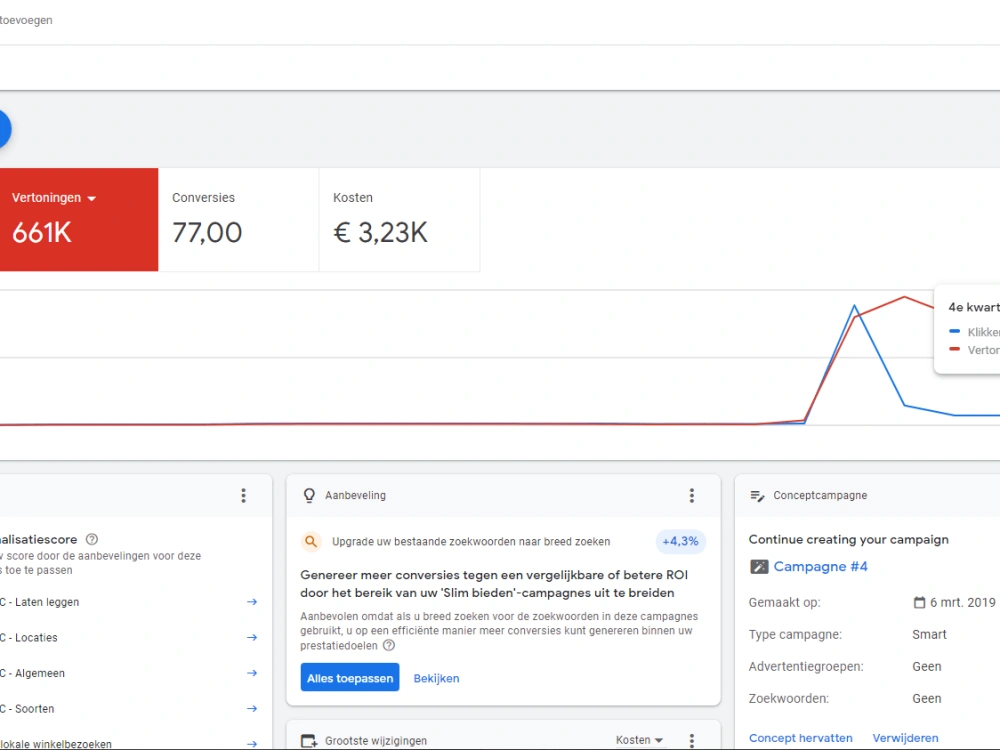
Task: Open the Vertoningen metric dropdown arrow
Action: [x=91, y=199]
